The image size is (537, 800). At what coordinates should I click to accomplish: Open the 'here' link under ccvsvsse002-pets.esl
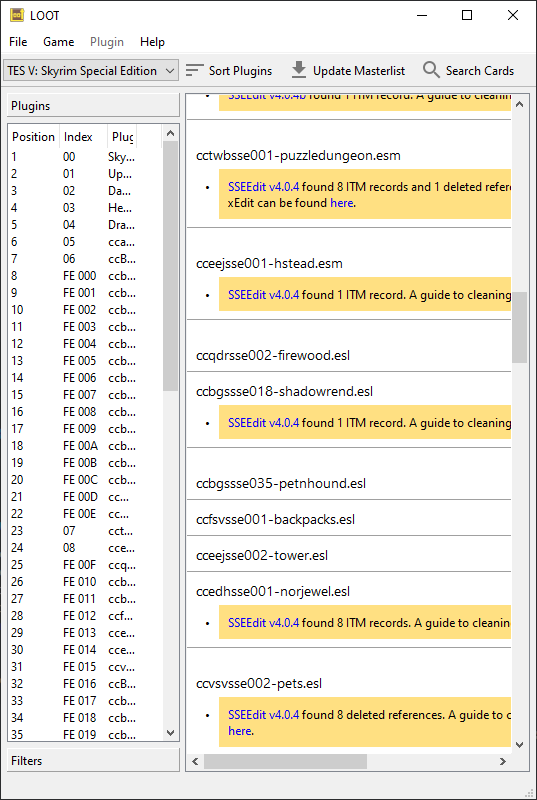[239, 731]
